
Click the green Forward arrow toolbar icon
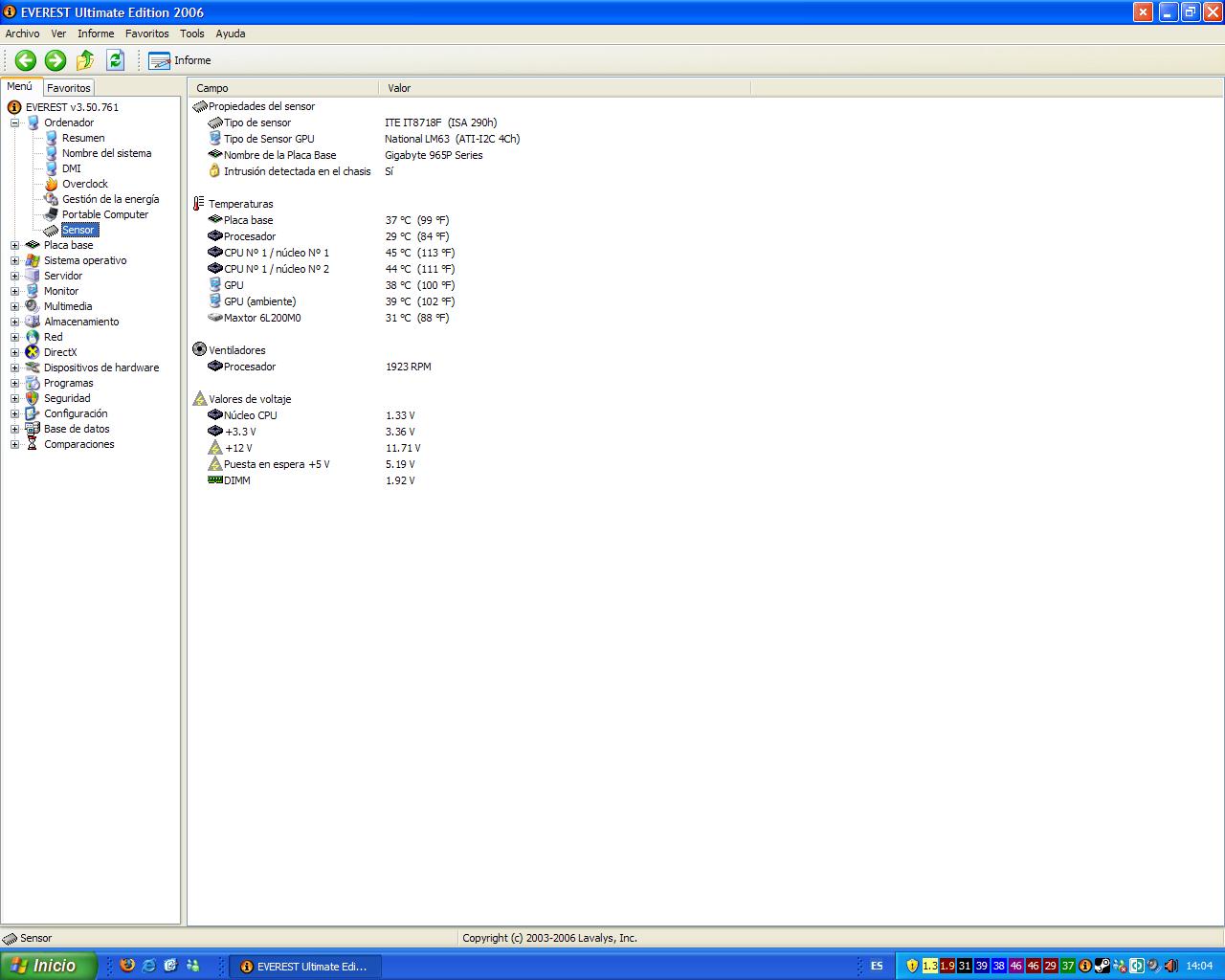tap(56, 60)
